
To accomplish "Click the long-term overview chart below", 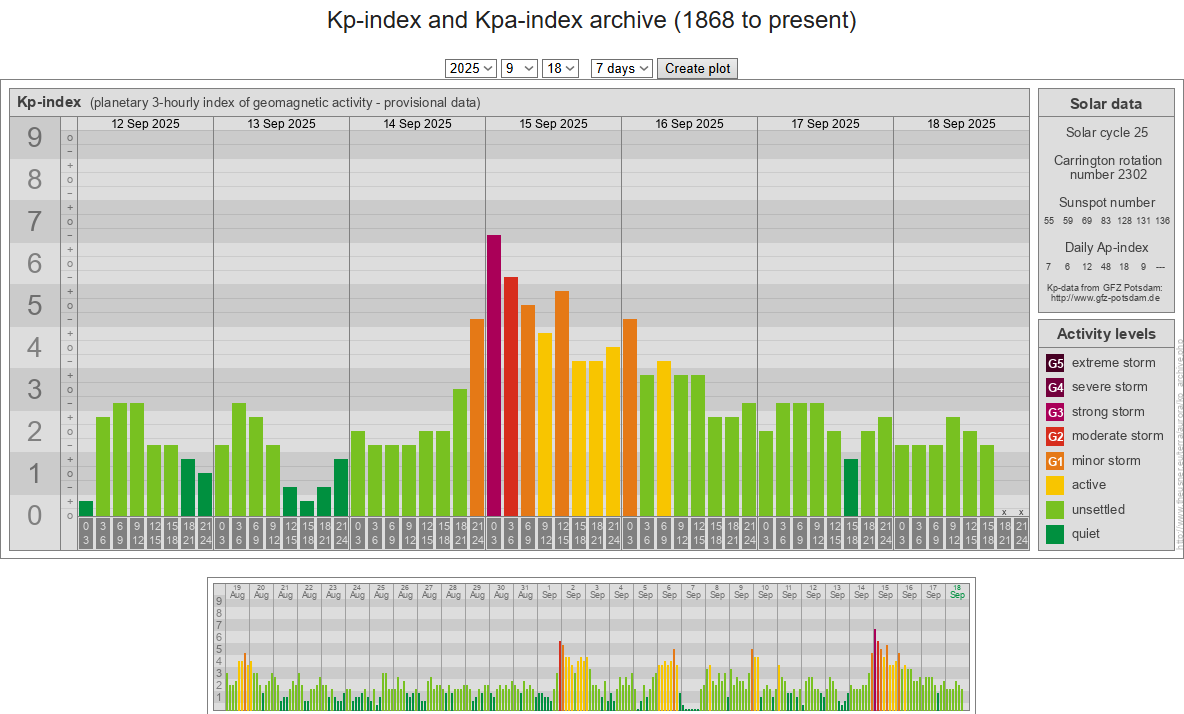I will (591, 645).
